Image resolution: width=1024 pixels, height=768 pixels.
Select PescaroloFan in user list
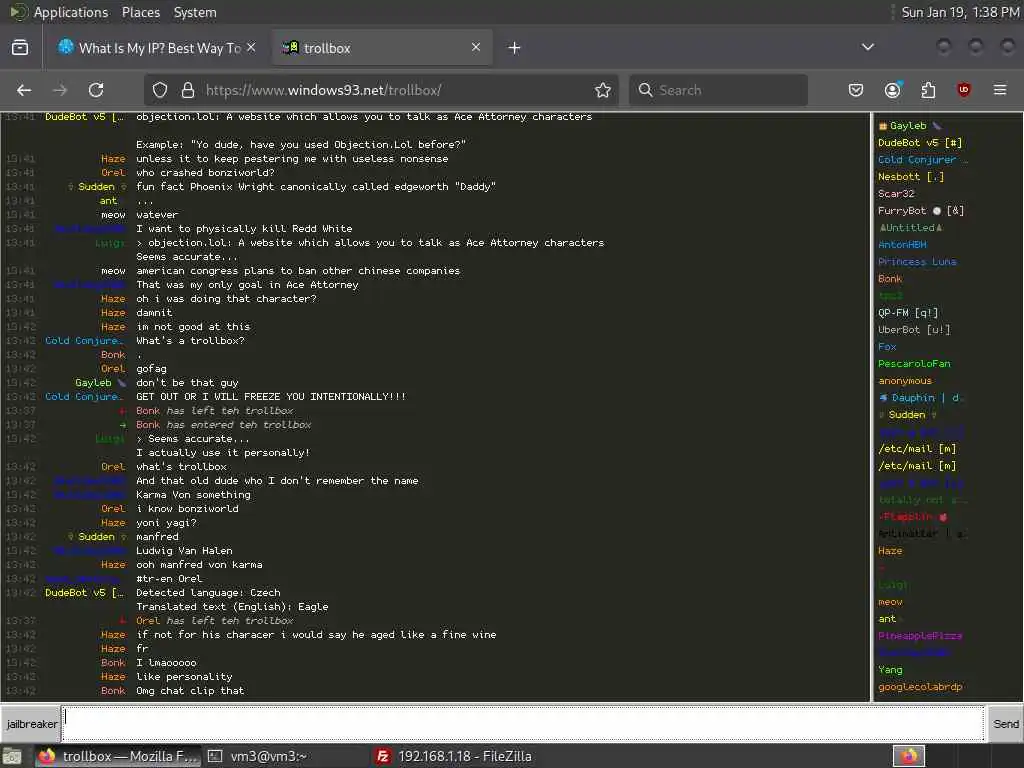tap(914, 363)
